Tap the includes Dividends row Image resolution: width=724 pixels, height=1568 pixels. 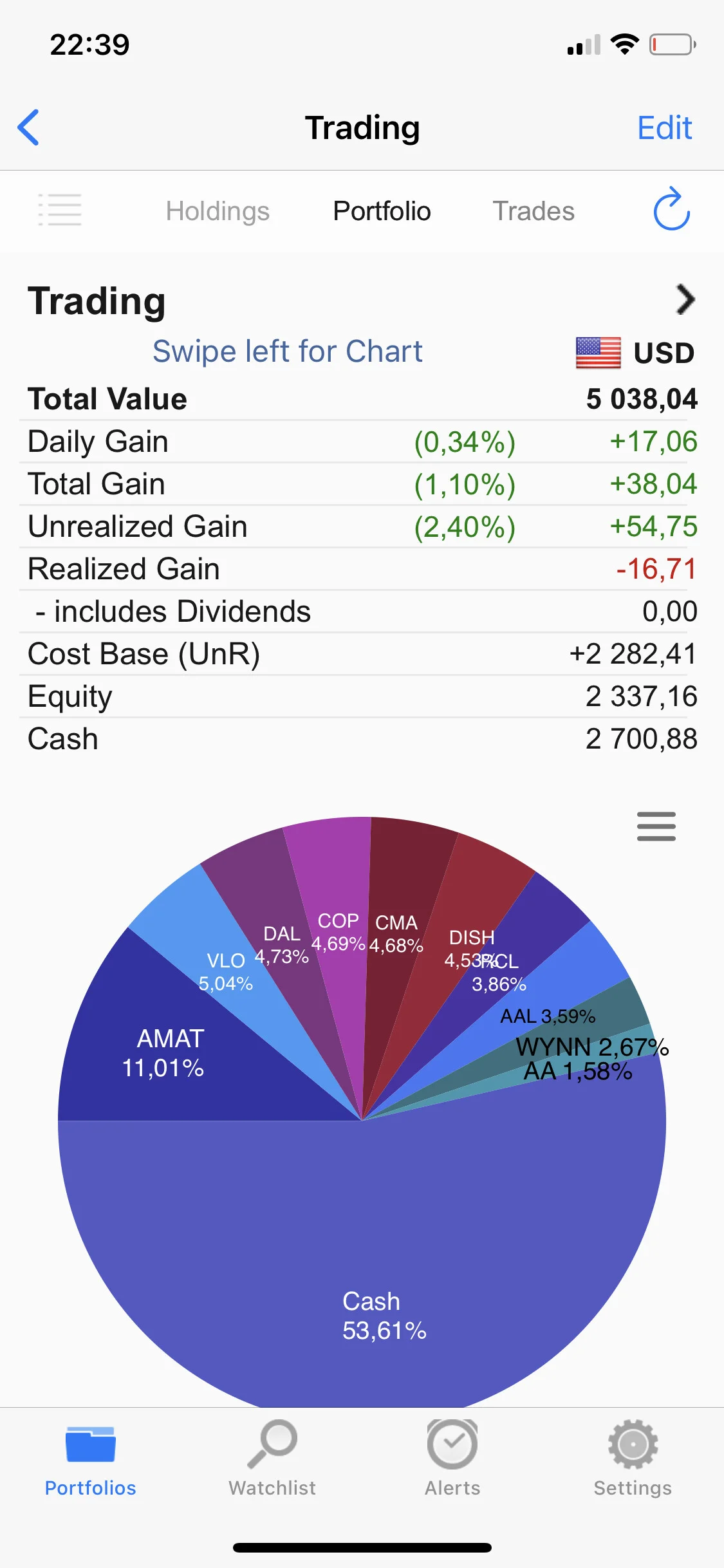362,611
